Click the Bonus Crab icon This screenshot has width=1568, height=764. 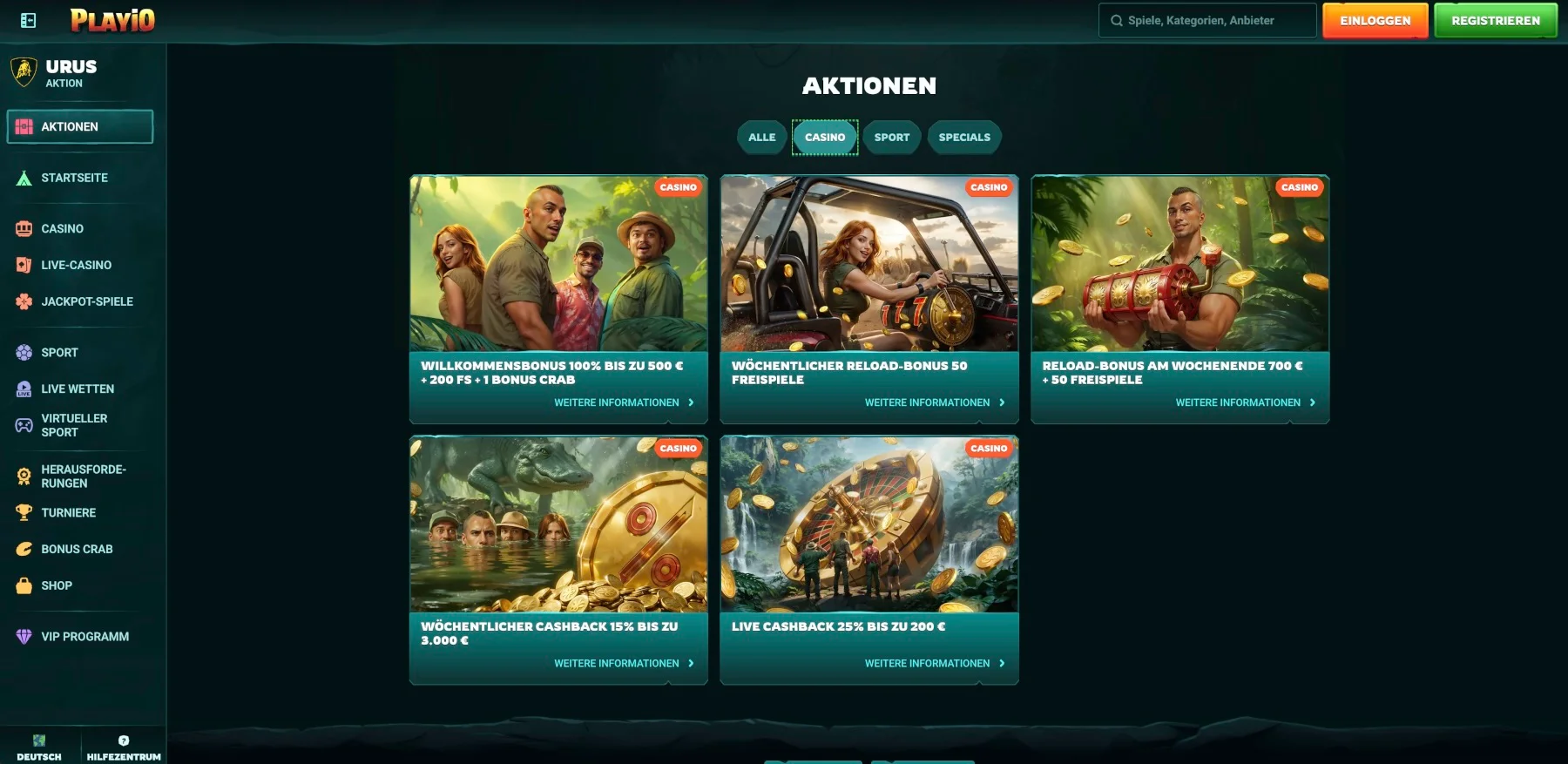pyautogui.click(x=24, y=550)
